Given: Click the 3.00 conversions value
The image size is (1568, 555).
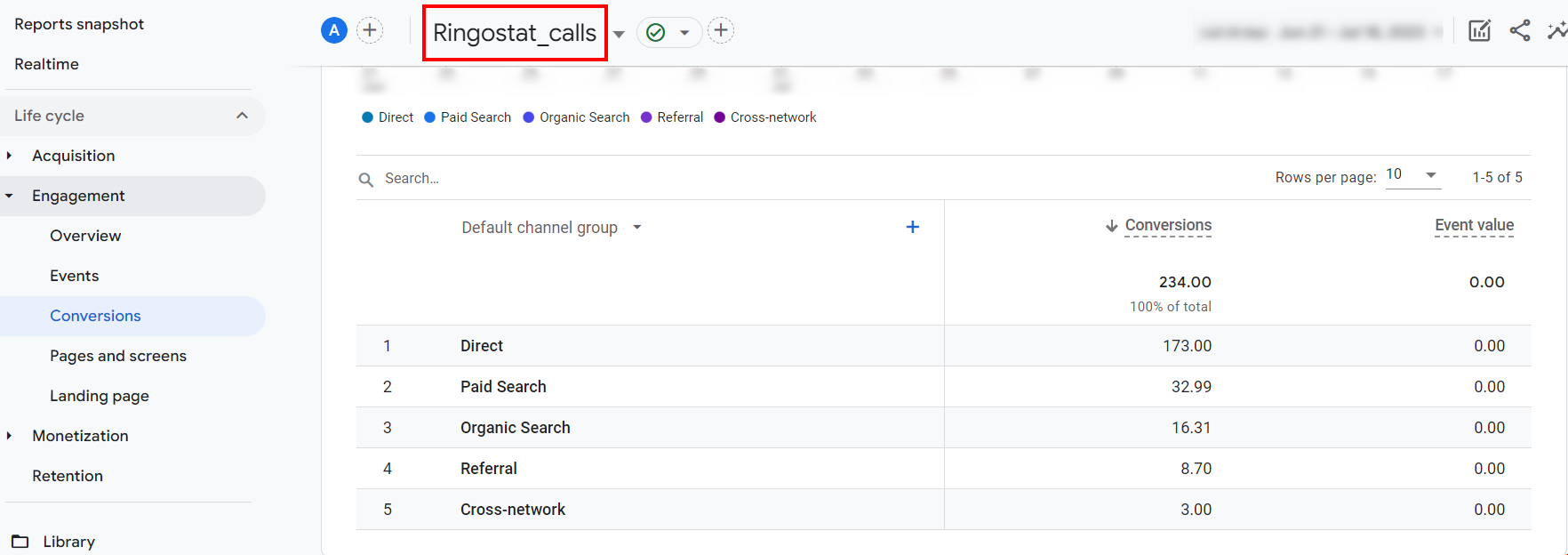Looking at the screenshot, I should tap(1196, 510).
